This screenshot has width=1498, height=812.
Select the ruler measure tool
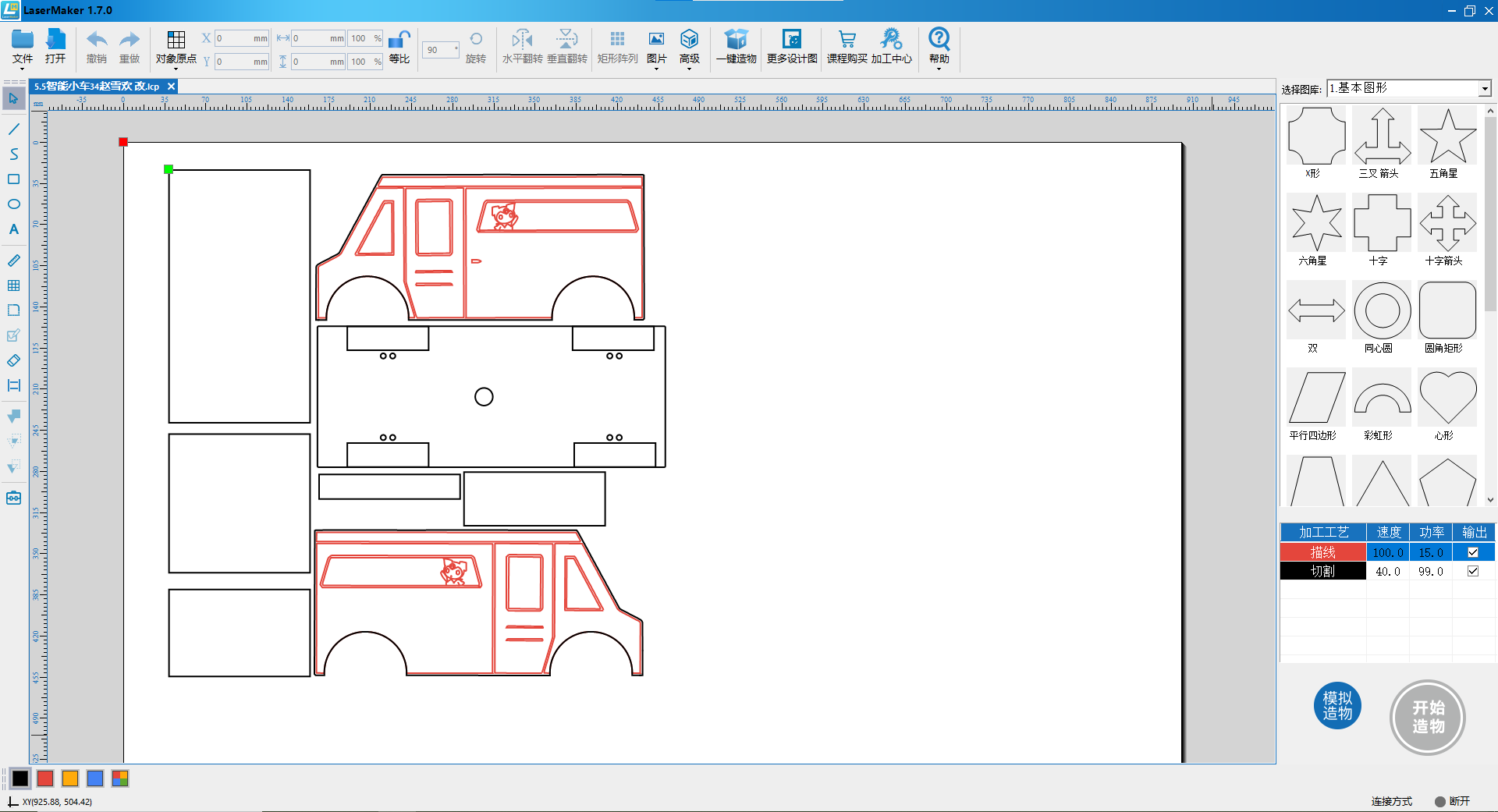pos(14,261)
